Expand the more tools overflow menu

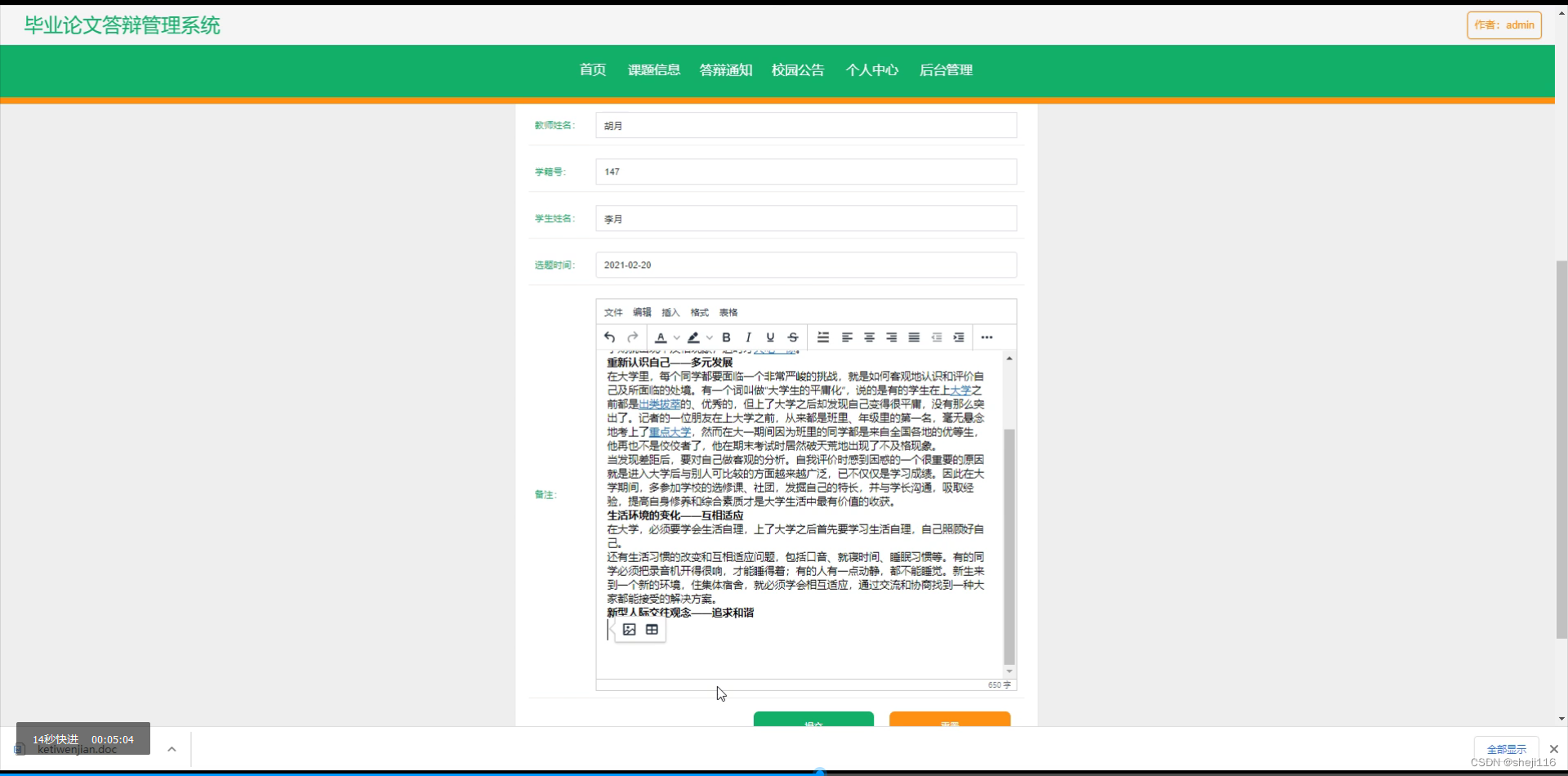click(987, 337)
